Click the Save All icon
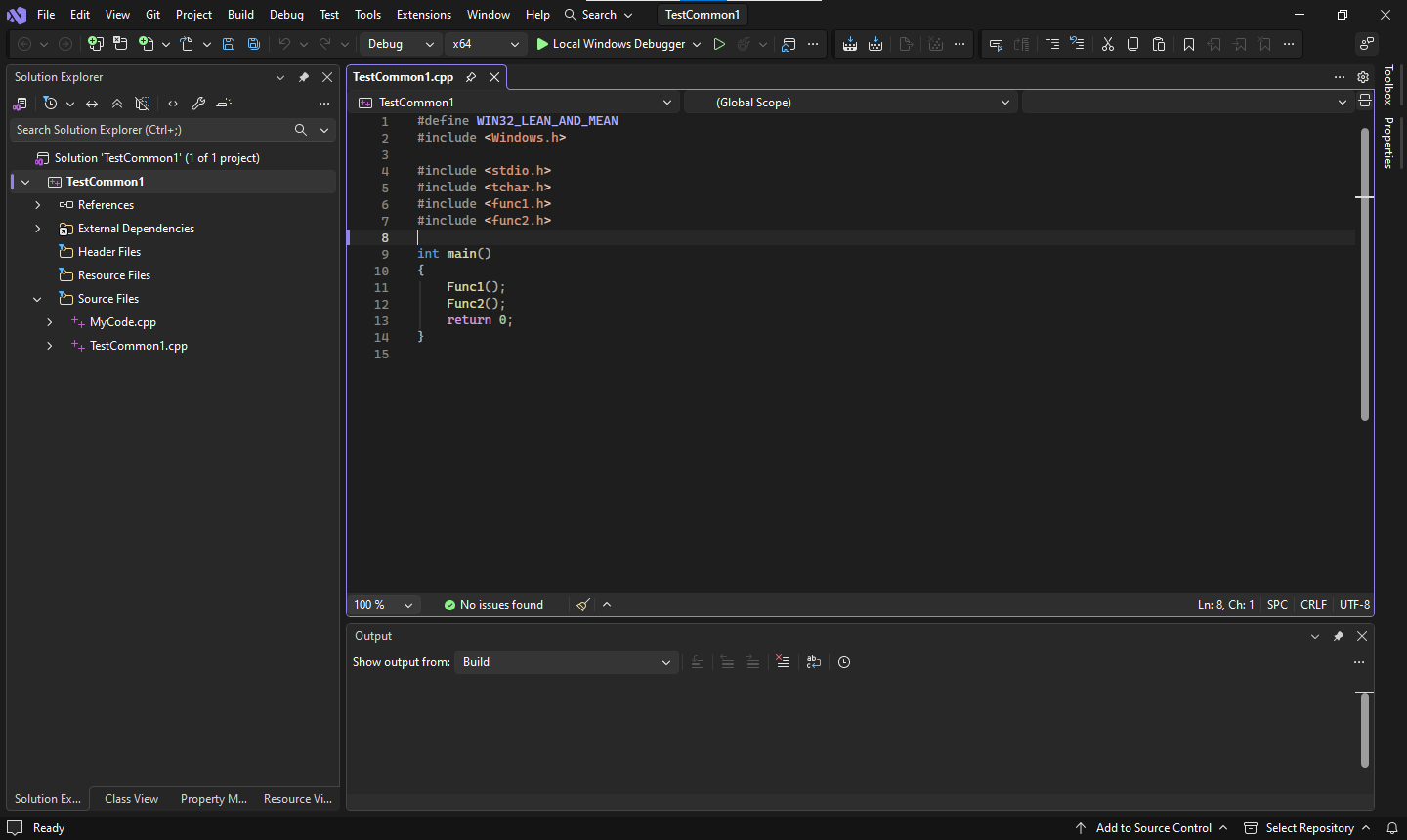Viewport: 1407px width, 840px height. tap(254, 44)
